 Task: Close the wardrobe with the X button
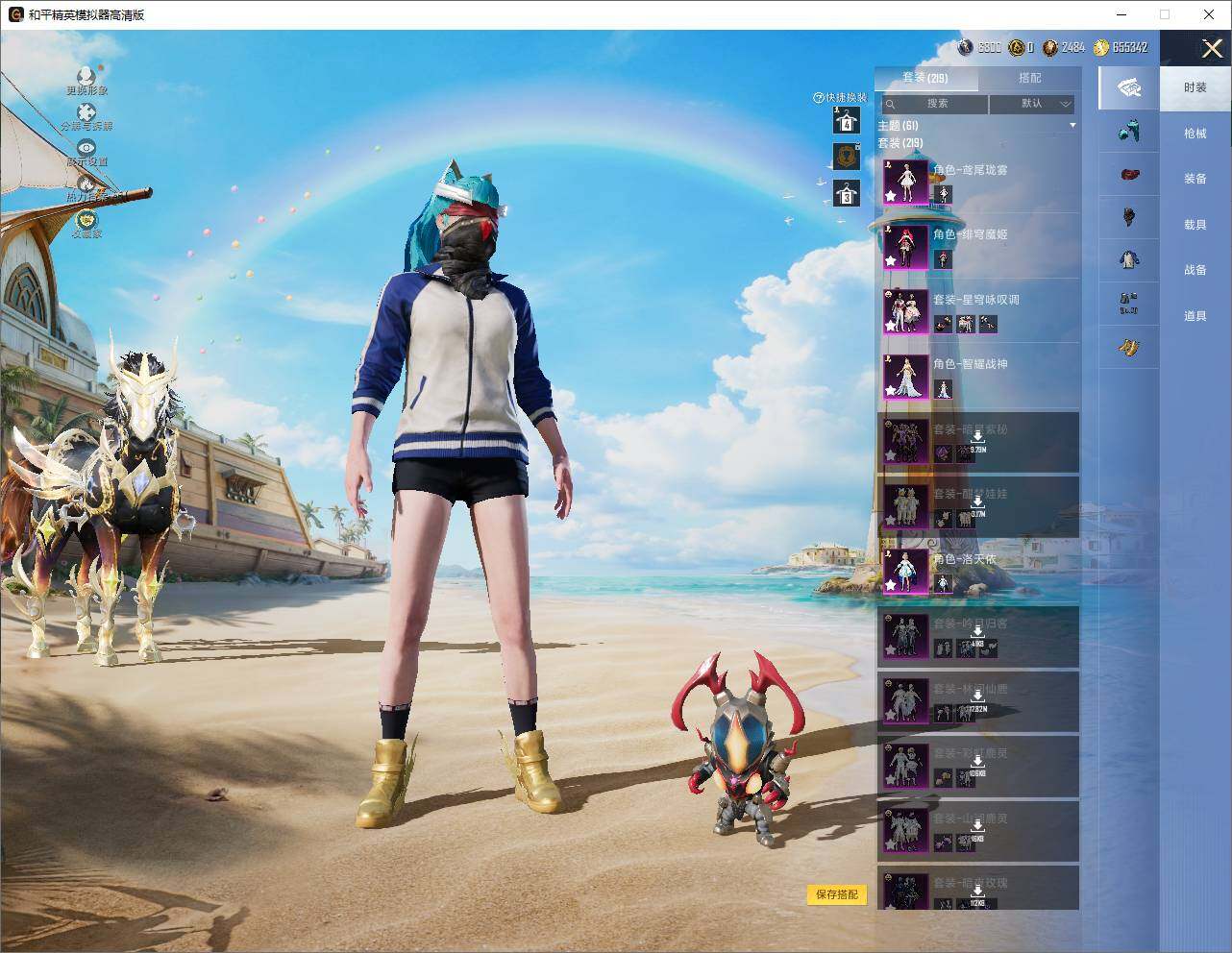tap(1212, 48)
